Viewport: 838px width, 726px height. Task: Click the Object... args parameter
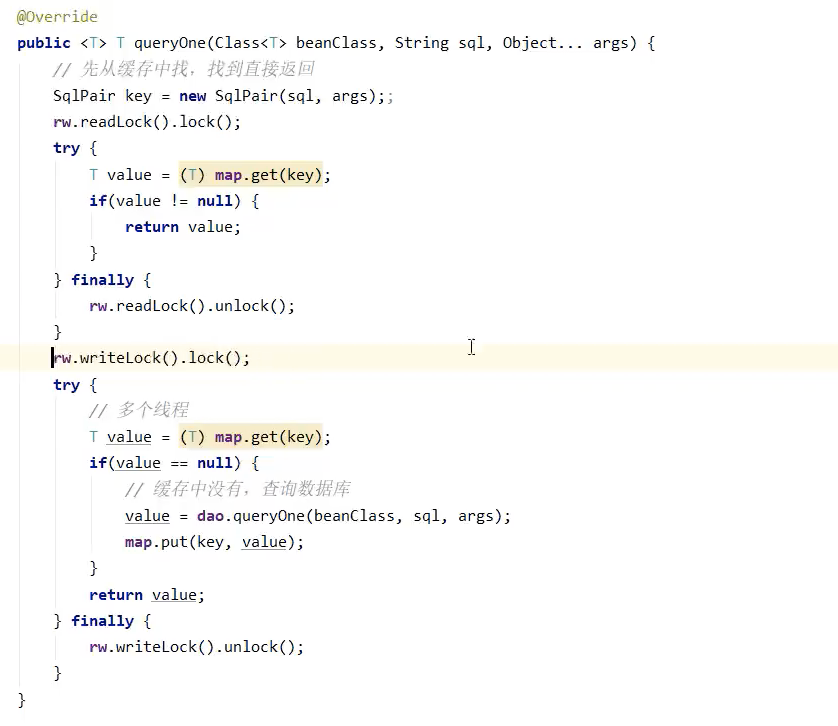point(565,43)
